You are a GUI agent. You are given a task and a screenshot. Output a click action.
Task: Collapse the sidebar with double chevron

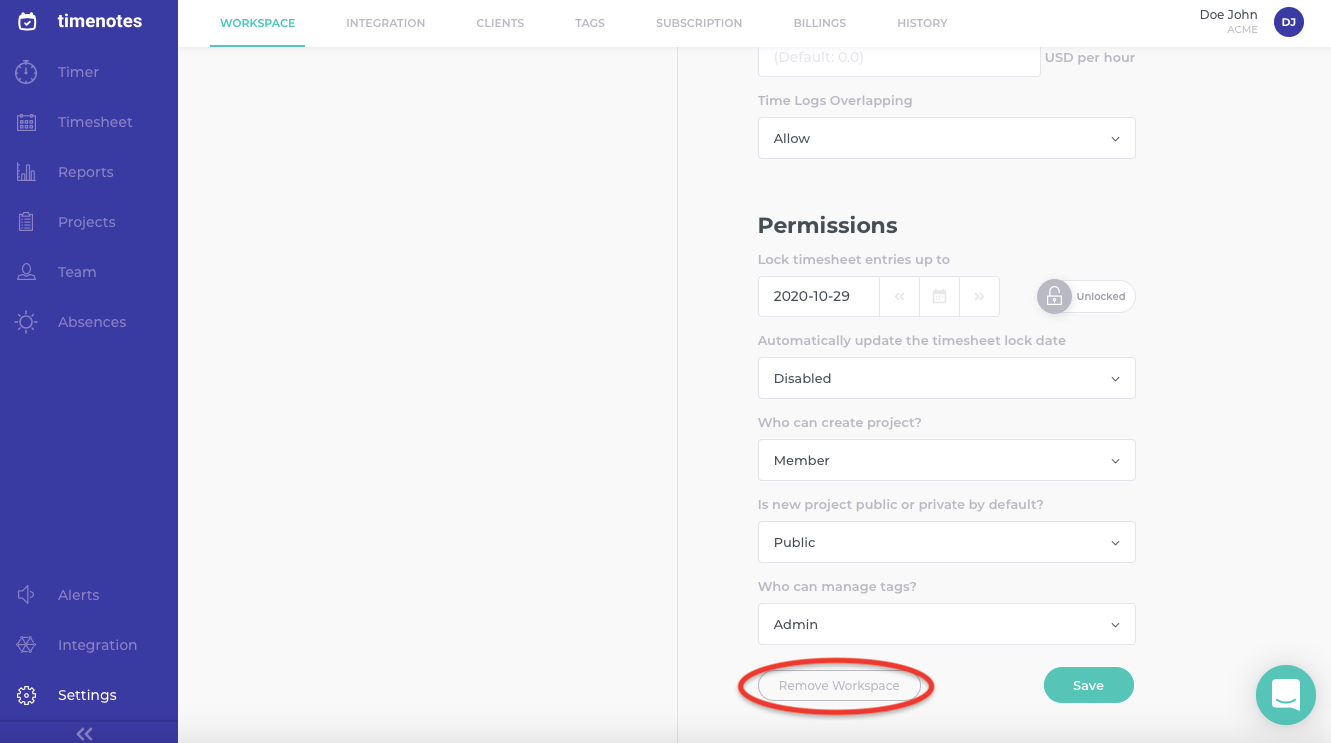(85, 734)
